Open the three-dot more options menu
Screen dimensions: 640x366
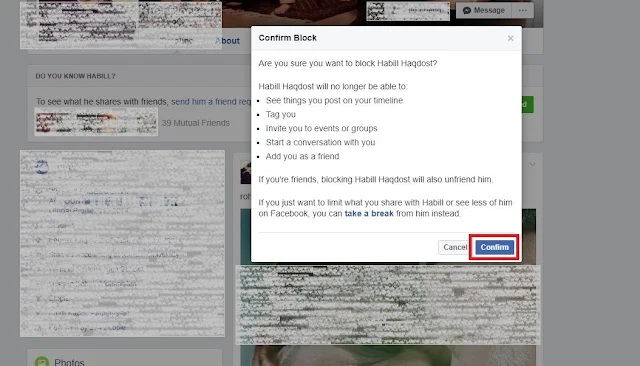[522, 10]
